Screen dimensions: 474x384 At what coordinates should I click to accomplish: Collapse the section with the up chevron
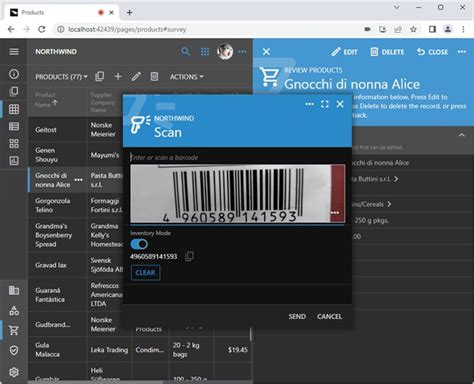tap(461, 135)
